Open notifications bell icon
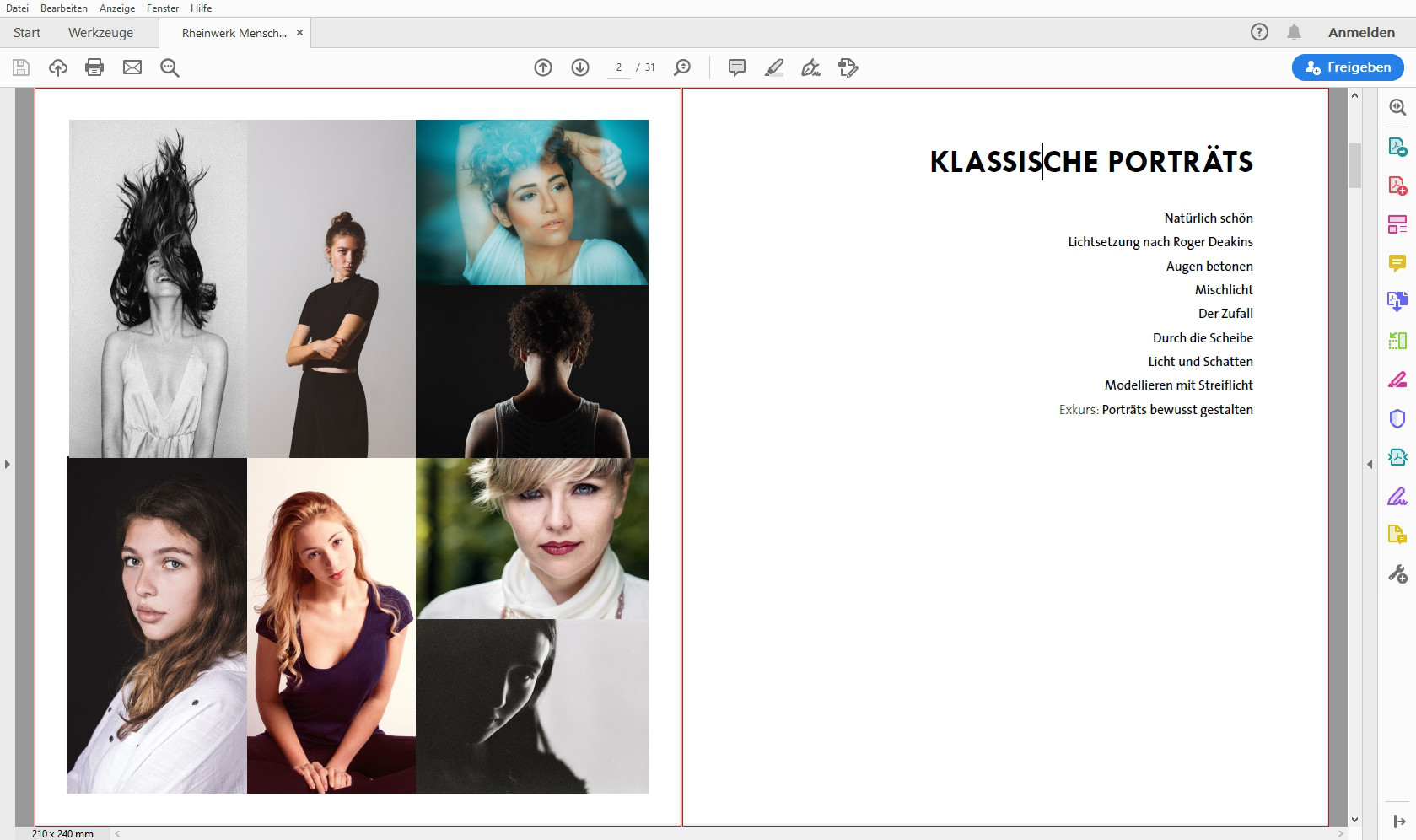Viewport: 1416px width, 840px height. [1294, 32]
